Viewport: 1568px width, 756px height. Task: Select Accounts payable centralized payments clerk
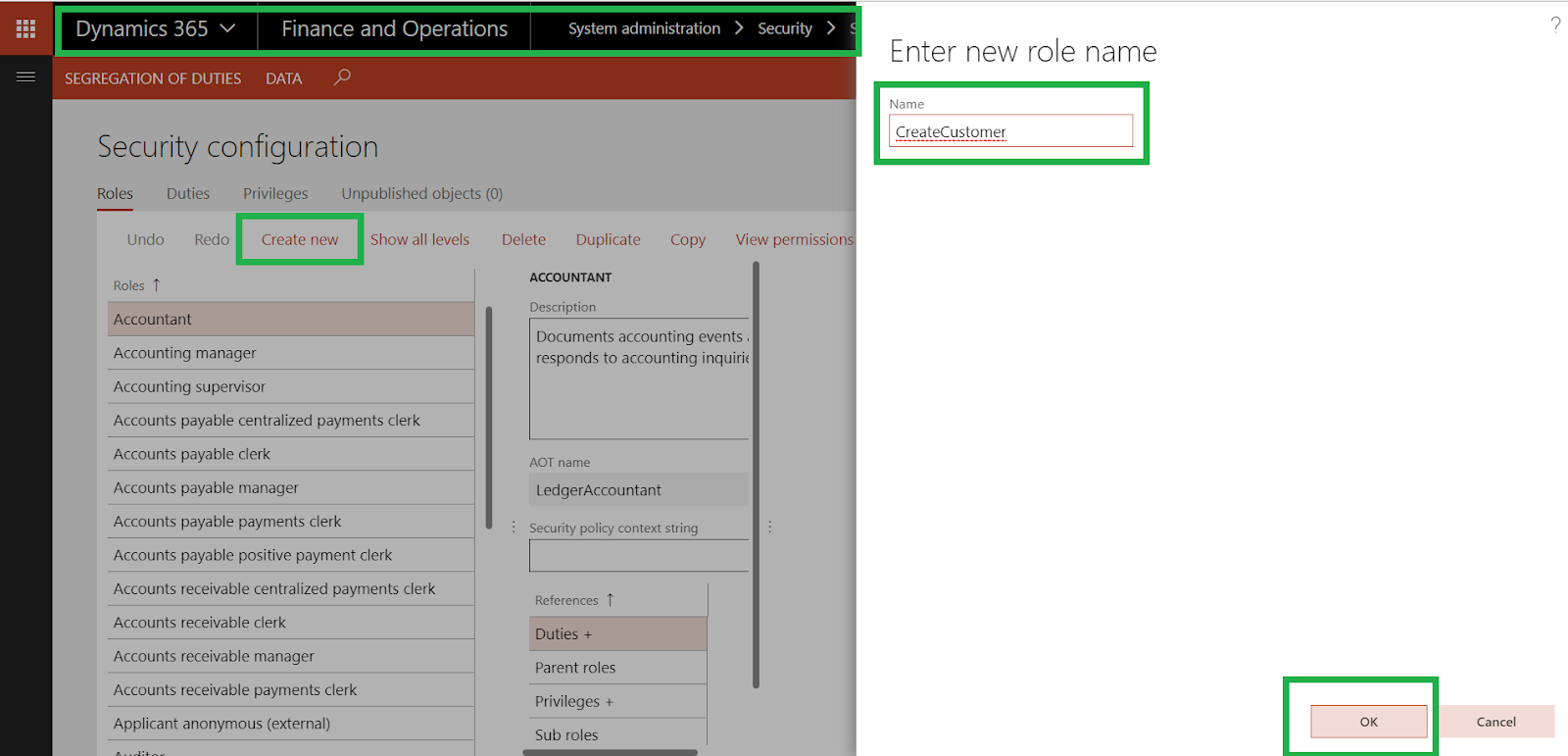click(291, 421)
